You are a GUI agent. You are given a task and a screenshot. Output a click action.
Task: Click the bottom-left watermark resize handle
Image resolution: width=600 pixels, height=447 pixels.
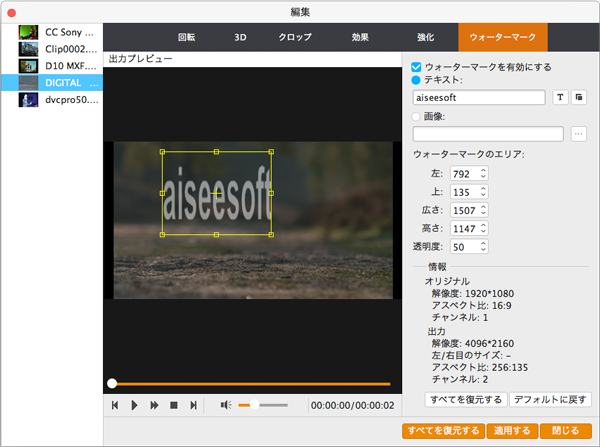pos(162,234)
